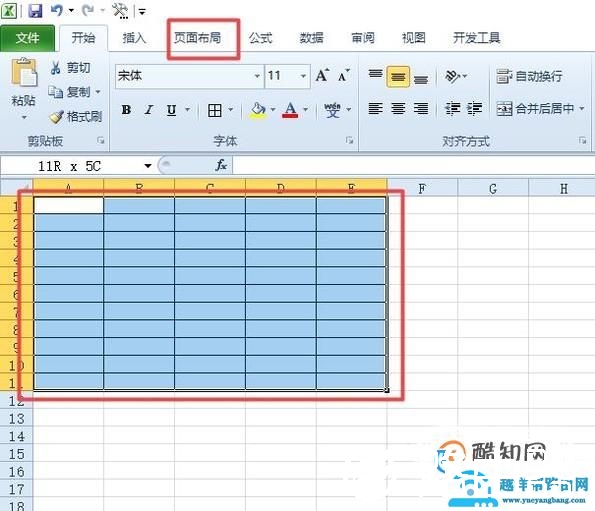Click the Save icon in quick access toolbar
This screenshot has height=511, width=595.
[35, 10]
